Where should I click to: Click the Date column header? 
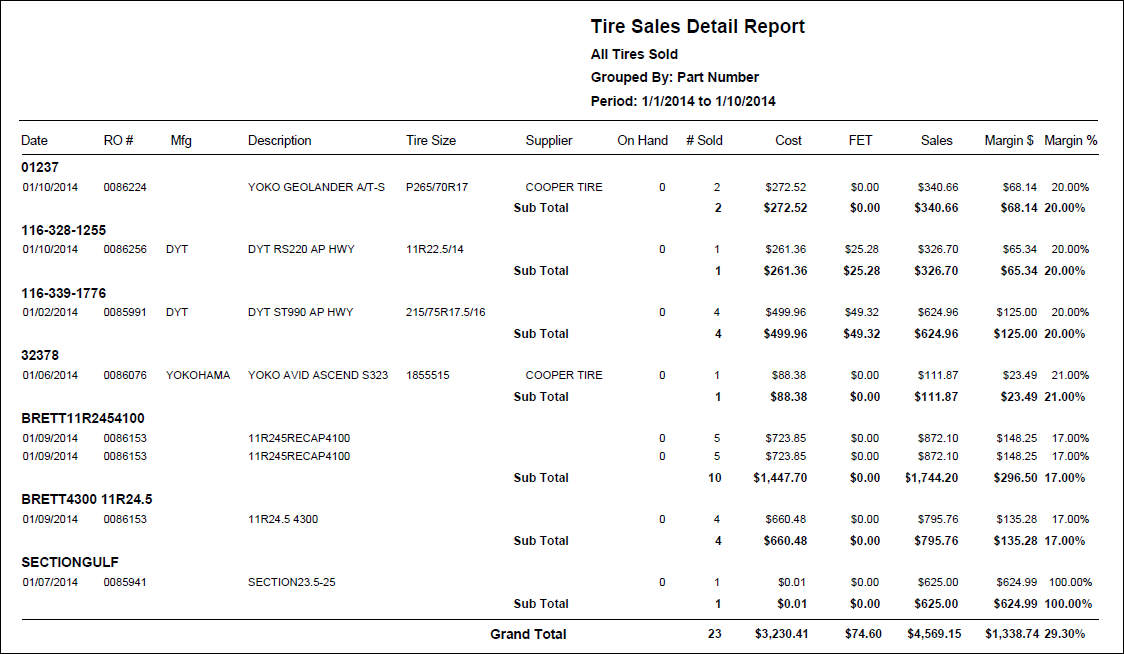coord(34,141)
